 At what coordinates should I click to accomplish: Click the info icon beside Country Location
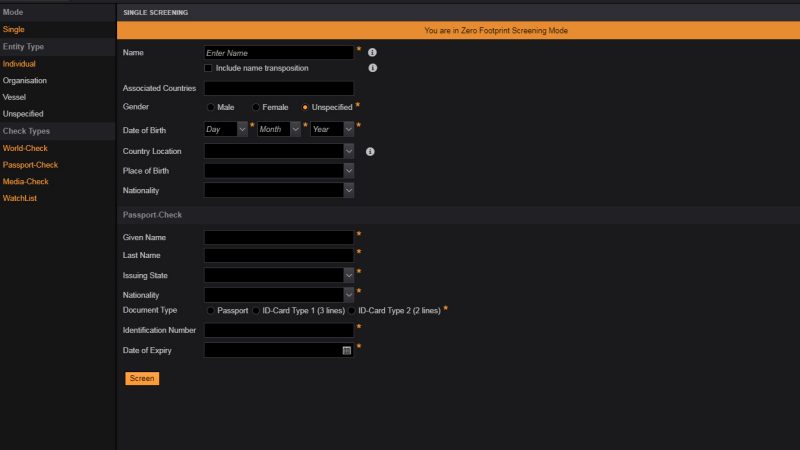(370, 151)
